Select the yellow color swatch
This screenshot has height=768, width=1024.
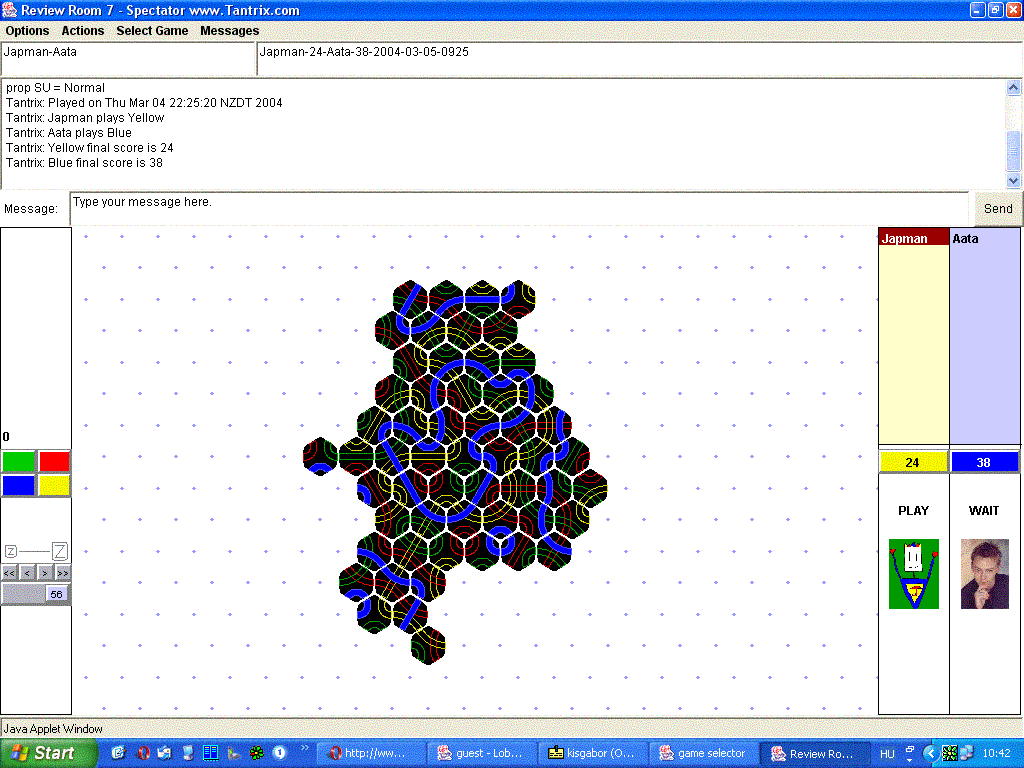pyautogui.click(x=54, y=485)
